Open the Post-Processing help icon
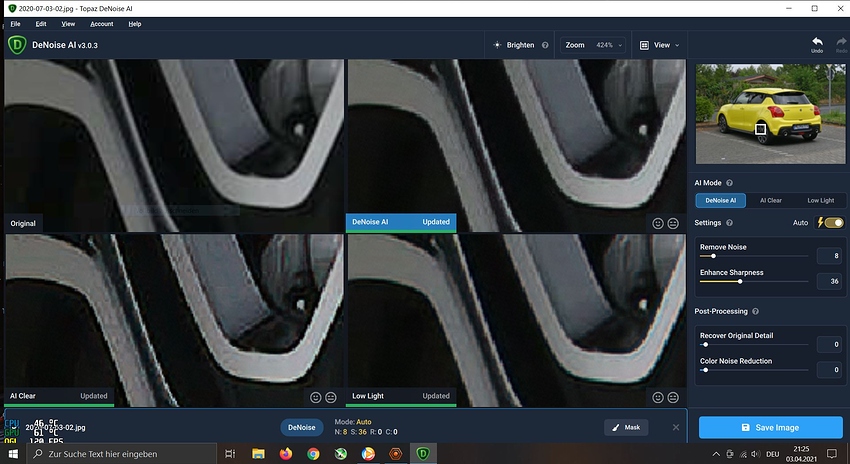Image resolution: width=850 pixels, height=464 pixels. click(755, 311)
